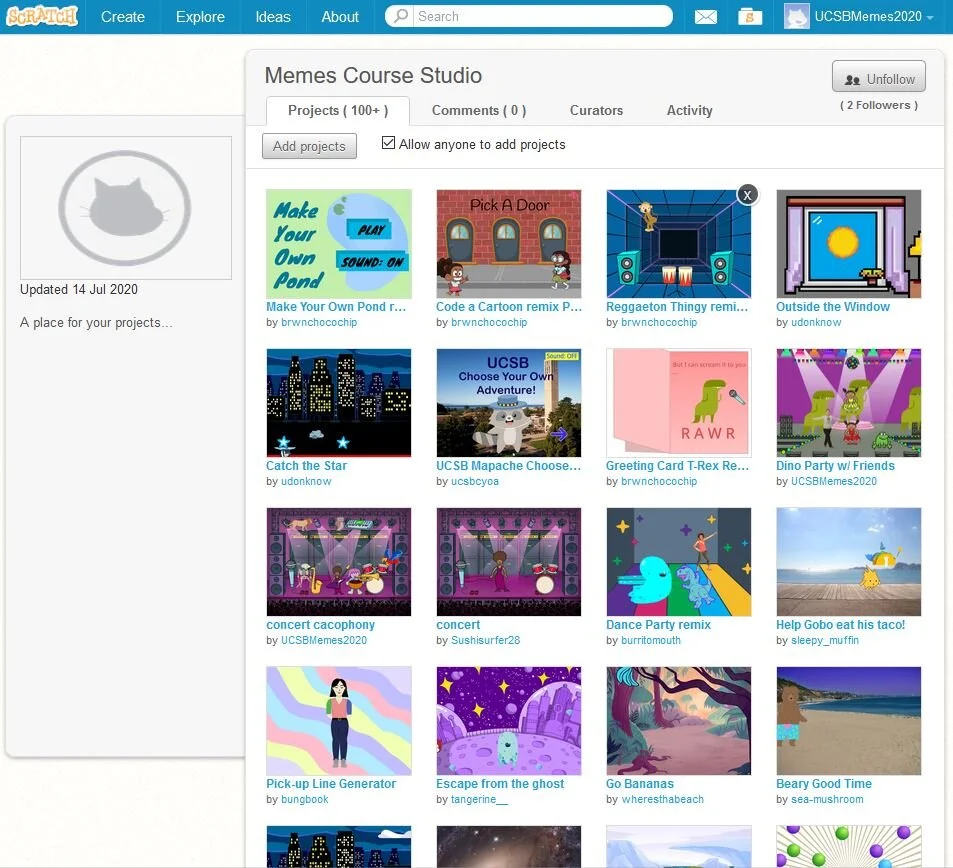Click the studio cat placeholder image

coord(125,207)
